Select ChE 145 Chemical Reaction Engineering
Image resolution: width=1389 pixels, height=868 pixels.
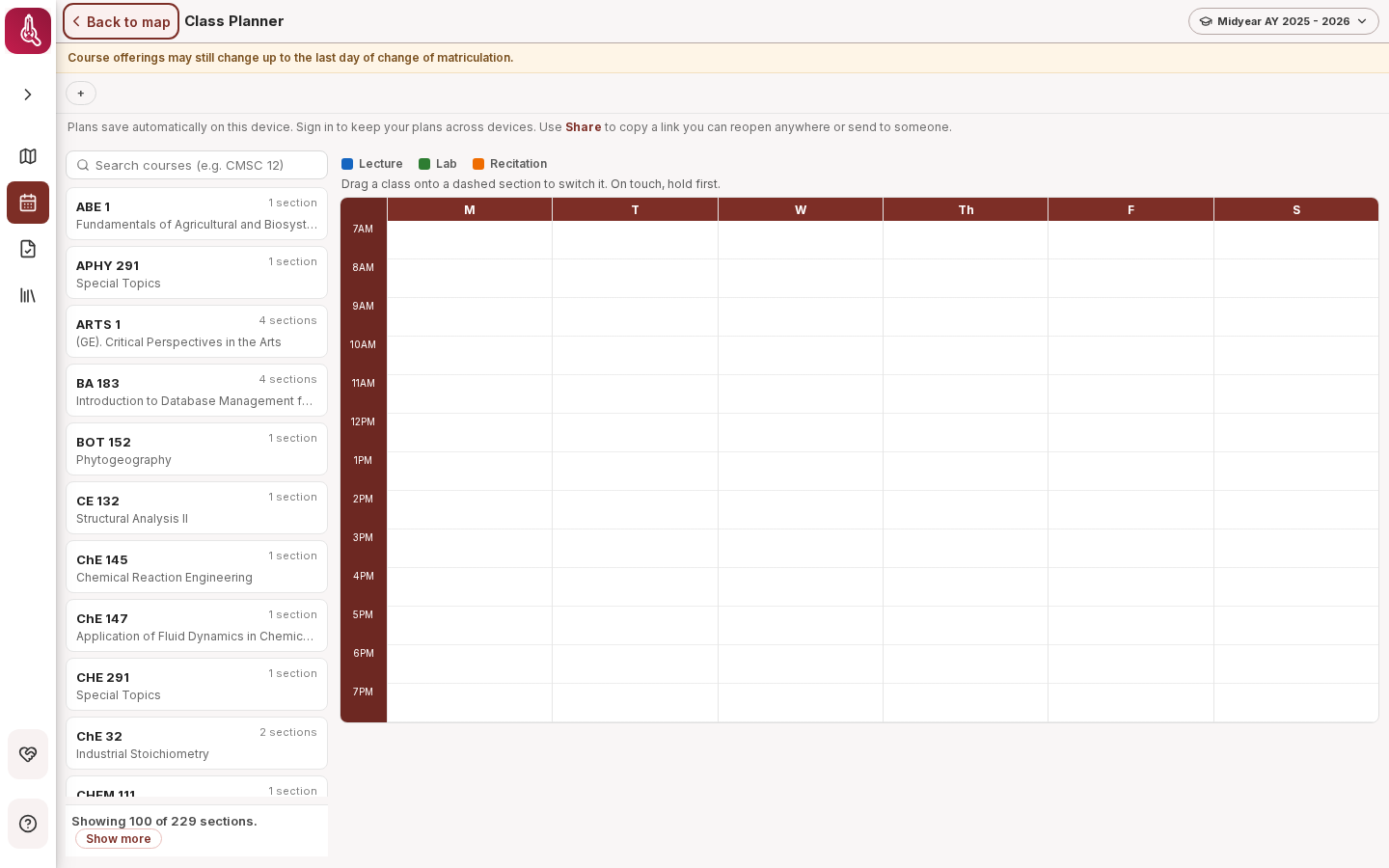pos(197,567)
